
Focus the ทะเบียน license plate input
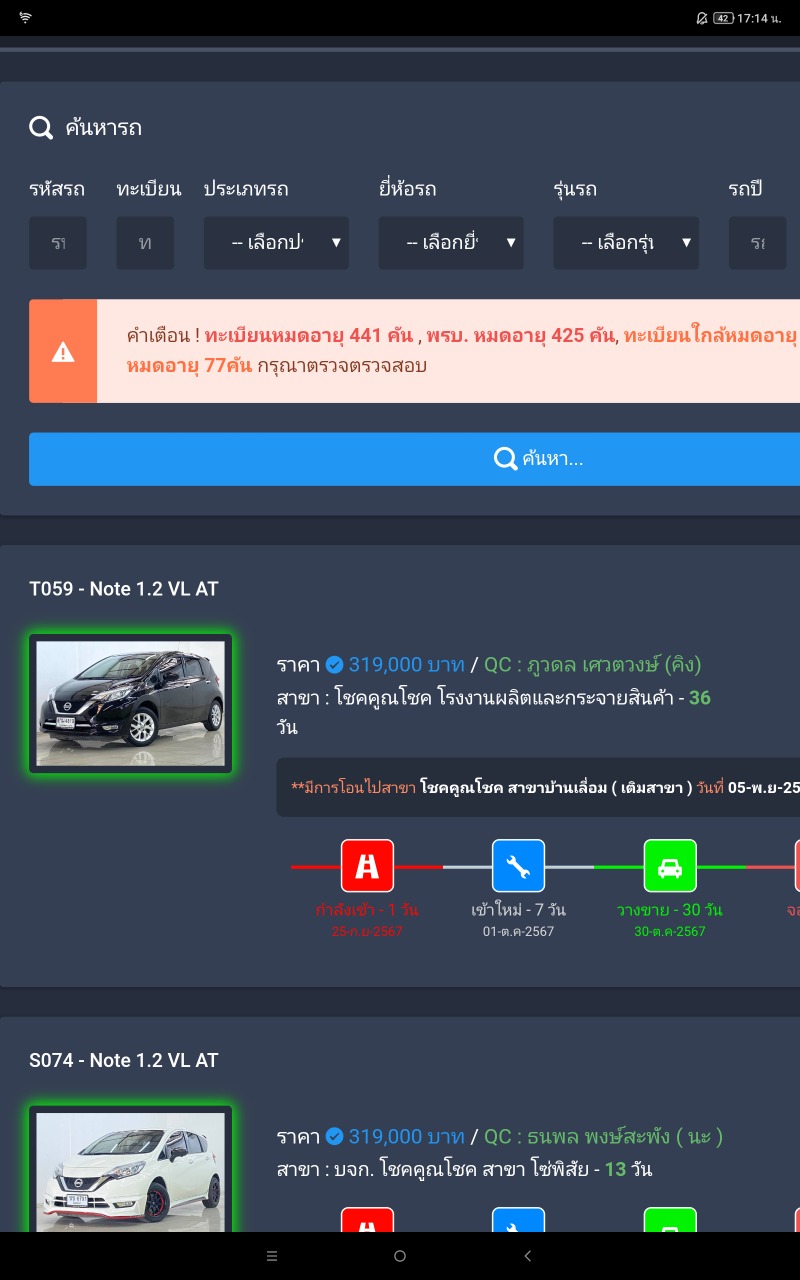point(145,243)
